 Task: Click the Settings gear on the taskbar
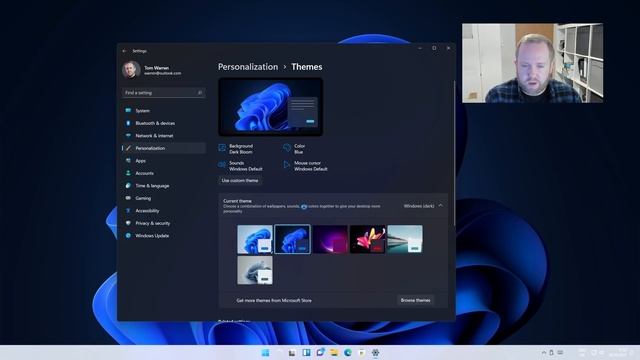click(x=376, y=353)
